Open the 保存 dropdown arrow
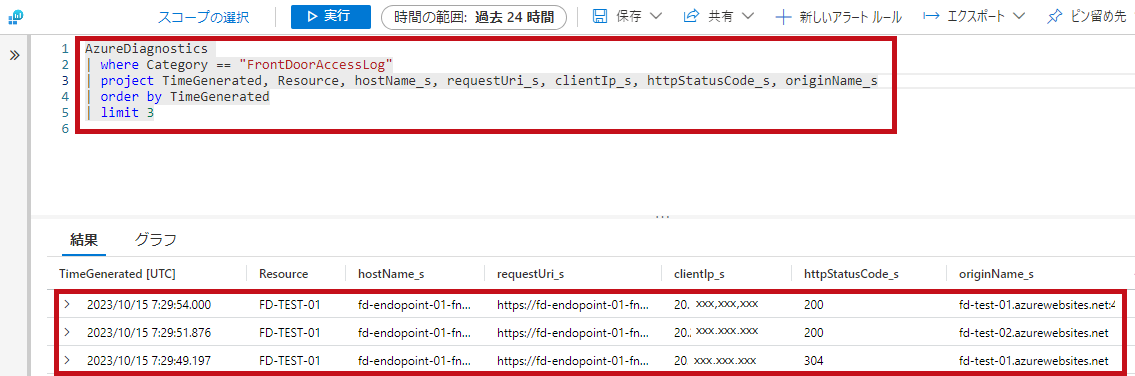 click(x=657, y=17)
